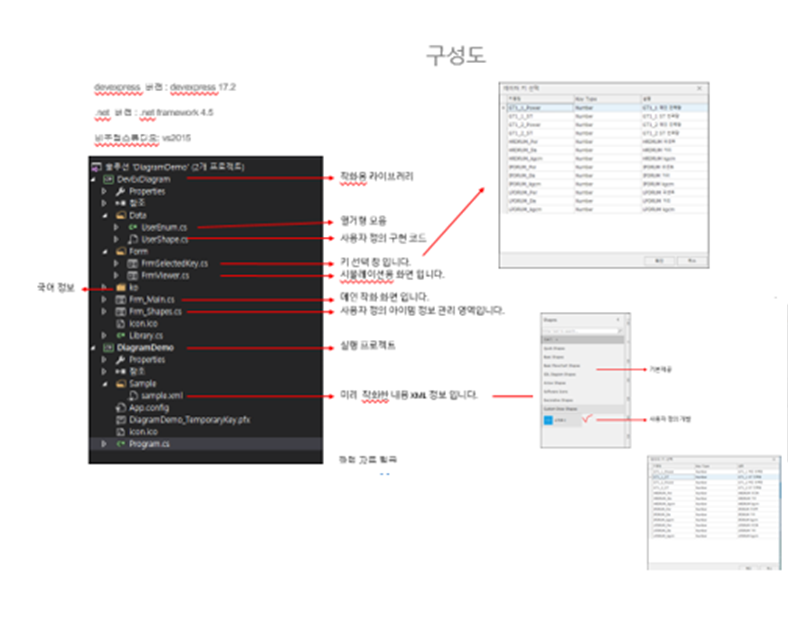Click the form icon beside FrmSelectedKey.cs
This screenshot has width=788, height=628.
click(x=133, y=263)
